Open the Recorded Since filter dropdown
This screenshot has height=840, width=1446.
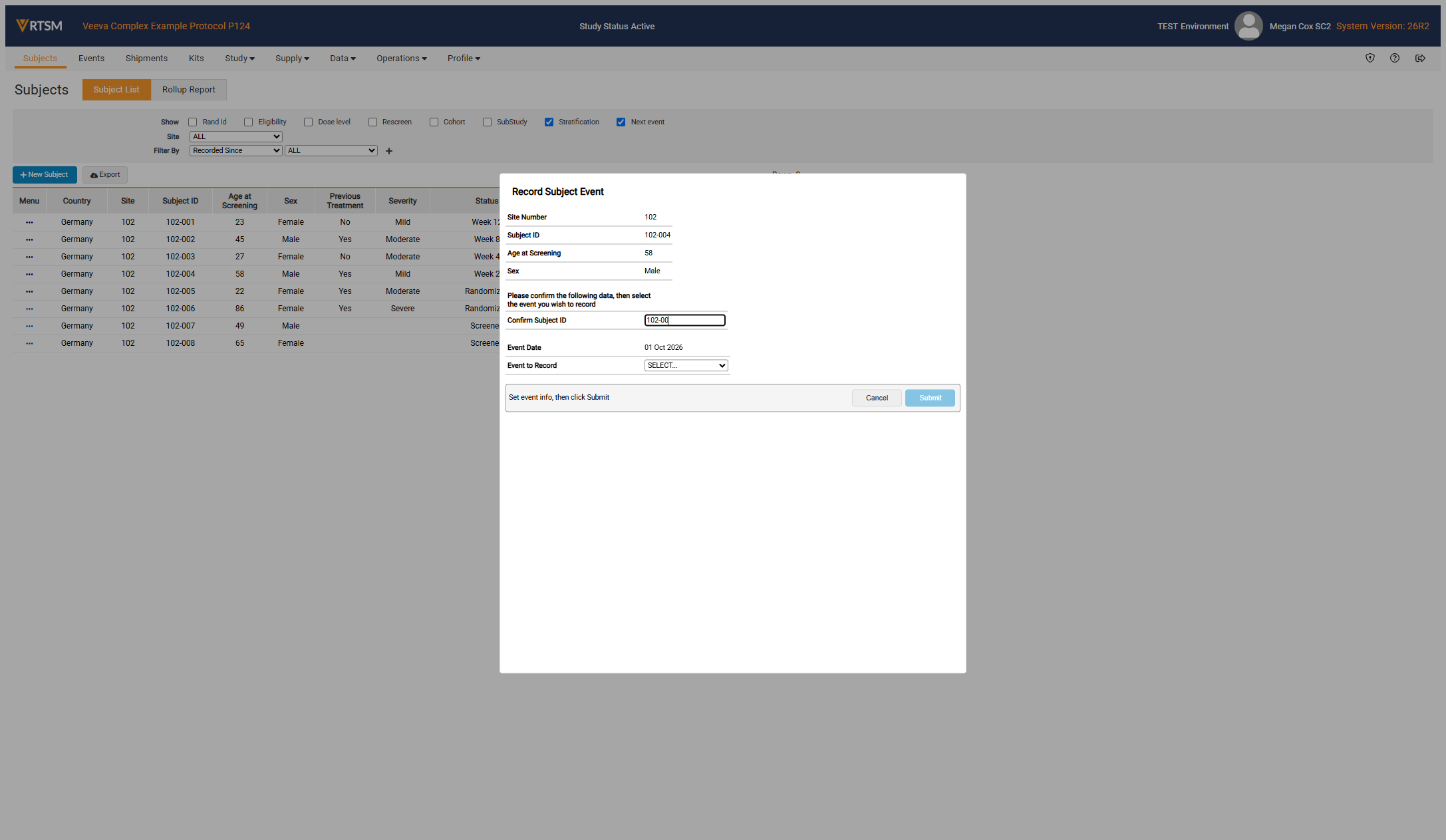236,151
